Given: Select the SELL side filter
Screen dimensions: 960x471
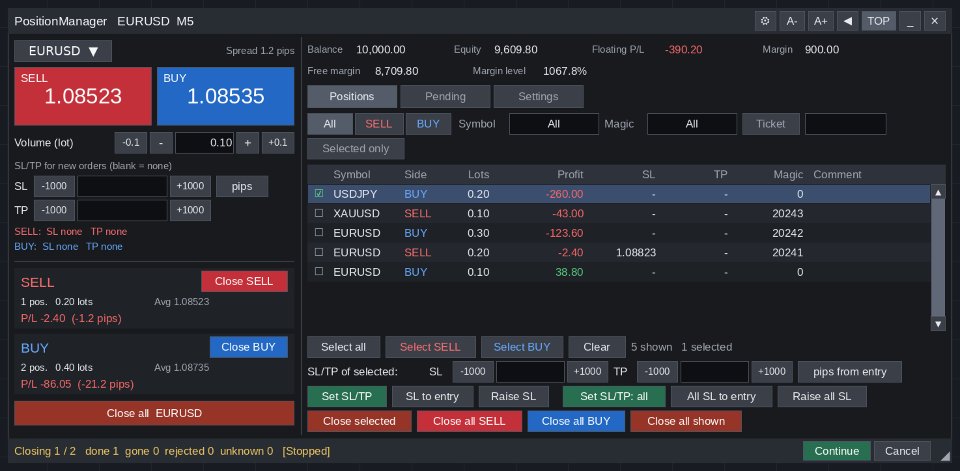Looking at the screenshot, I should point(379,124).
